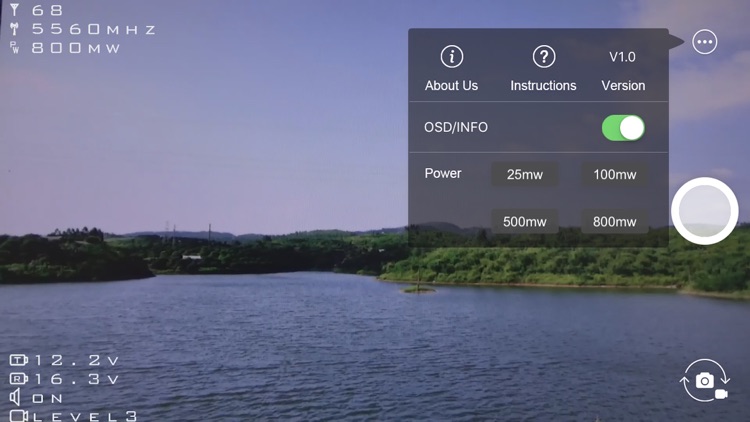Image resolution: width=750 pixels, height=422 pixels.
Task: Select the 500mw power option
Action: (525, 222)
